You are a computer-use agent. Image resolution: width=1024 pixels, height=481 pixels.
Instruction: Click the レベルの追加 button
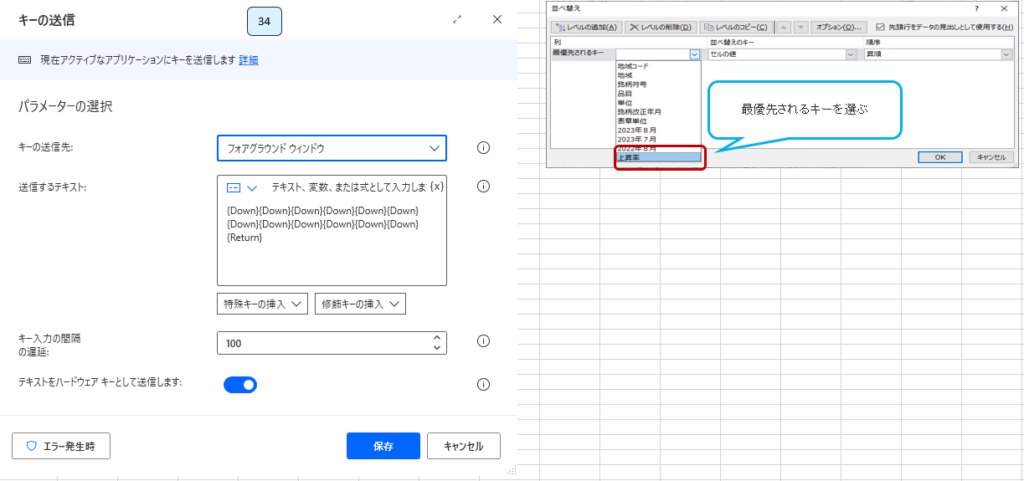tap(586, 27)
